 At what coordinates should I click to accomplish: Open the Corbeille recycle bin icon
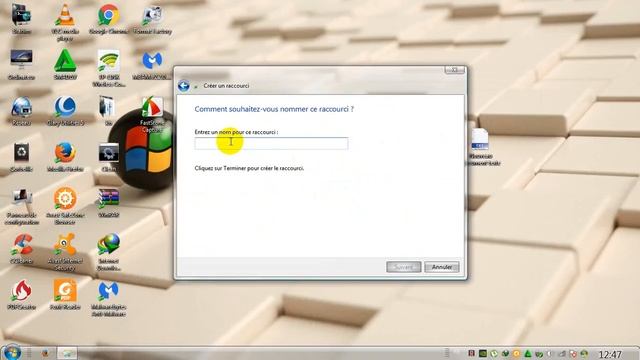pos(21,157)
